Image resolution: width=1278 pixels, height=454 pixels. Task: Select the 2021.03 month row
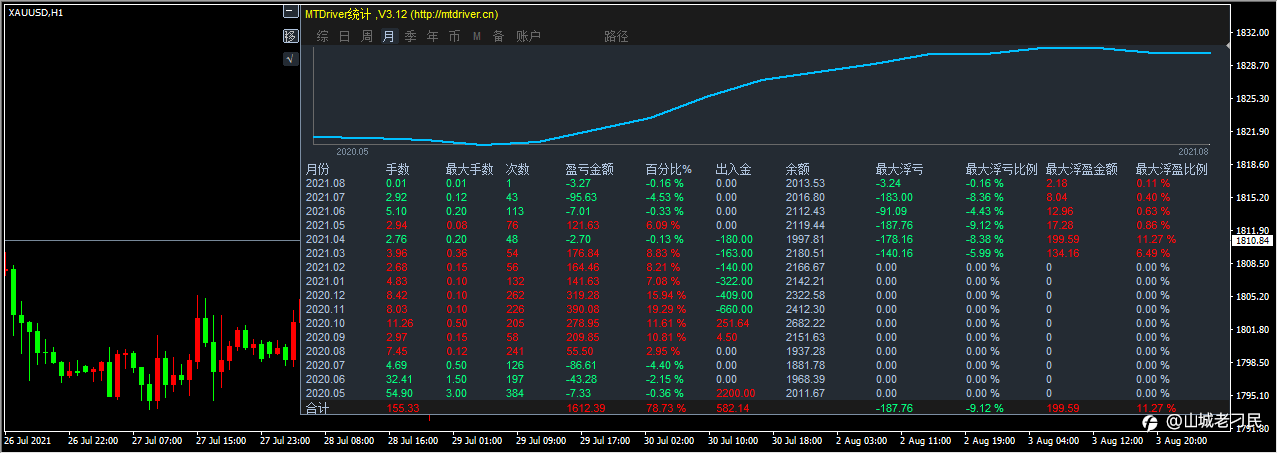point(765,253)
